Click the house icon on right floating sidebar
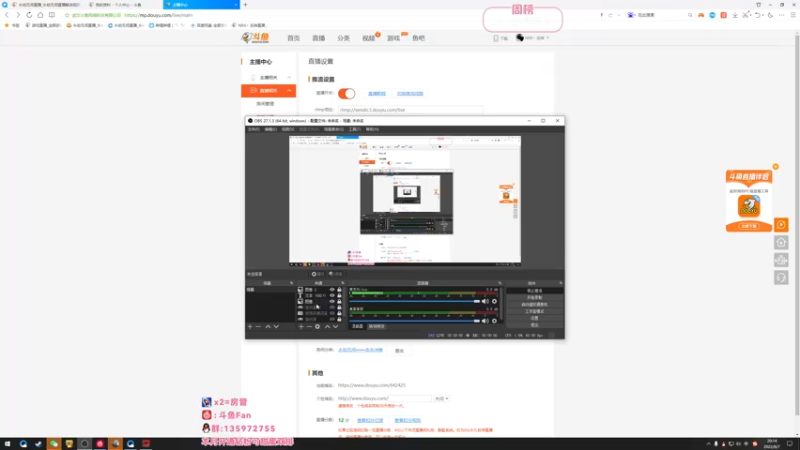800x450 pixels. [x=781, y=242]
